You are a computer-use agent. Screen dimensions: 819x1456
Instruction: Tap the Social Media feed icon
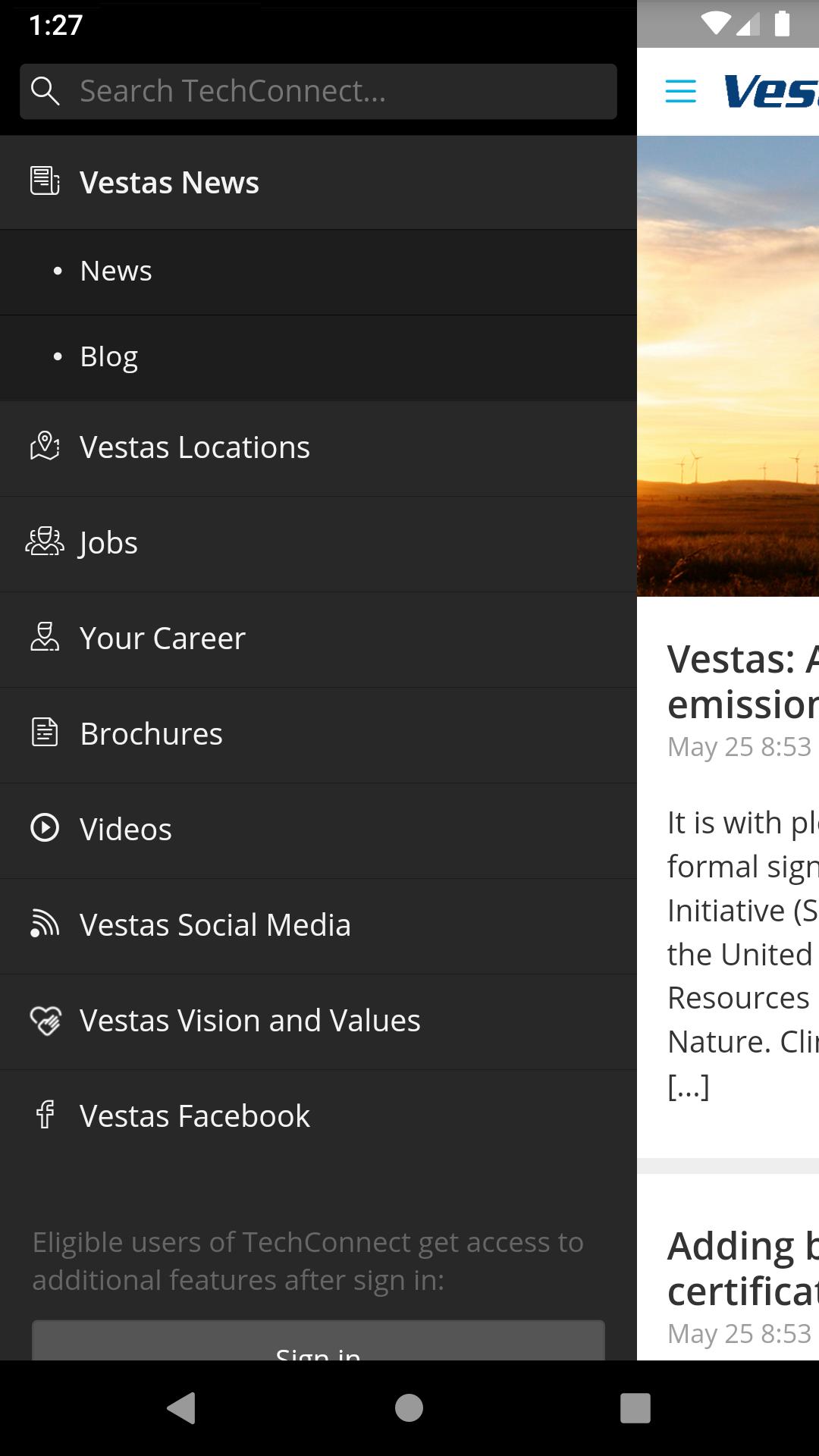point(45,924)
